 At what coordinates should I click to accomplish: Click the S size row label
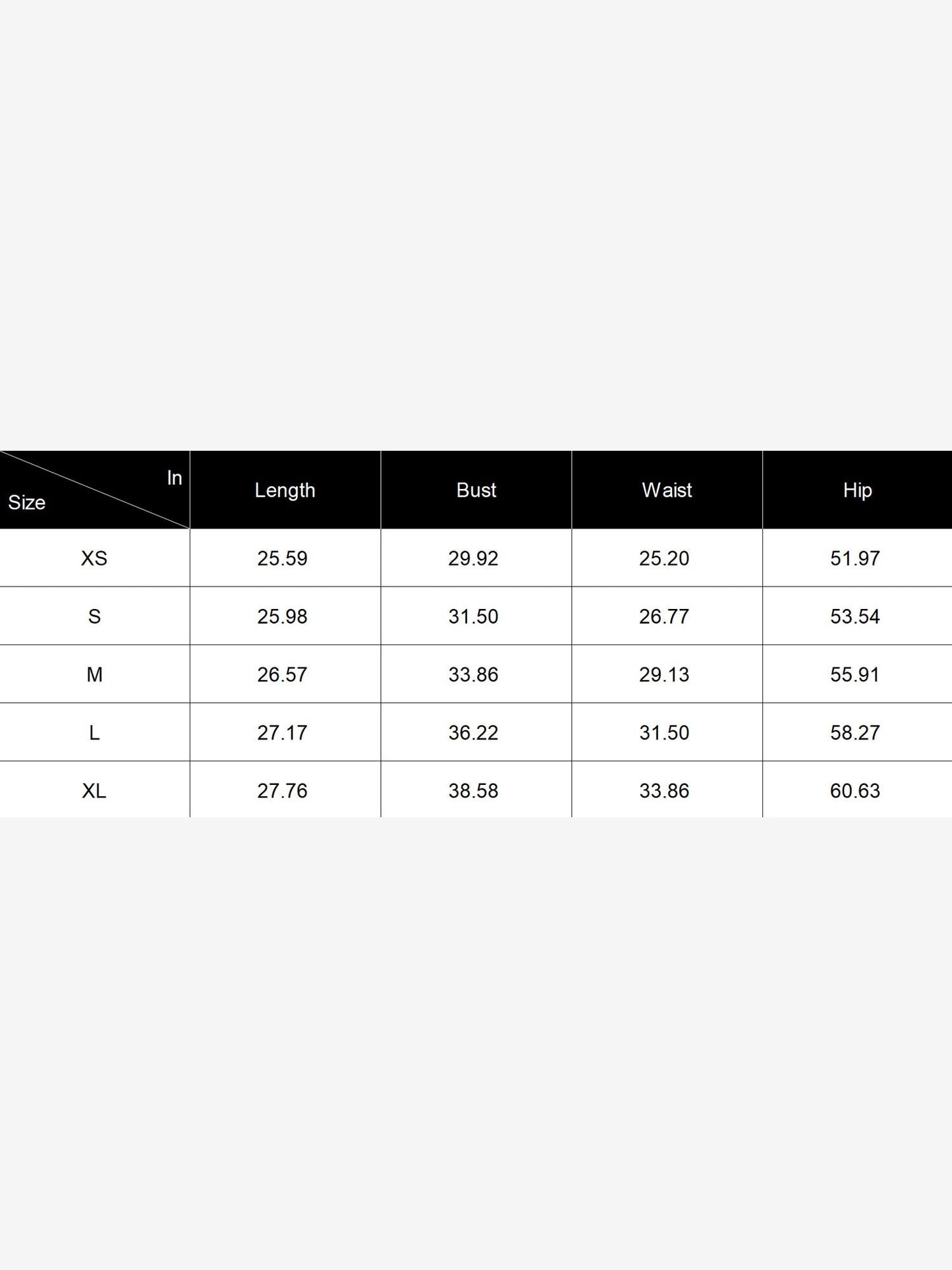[94, 616]
